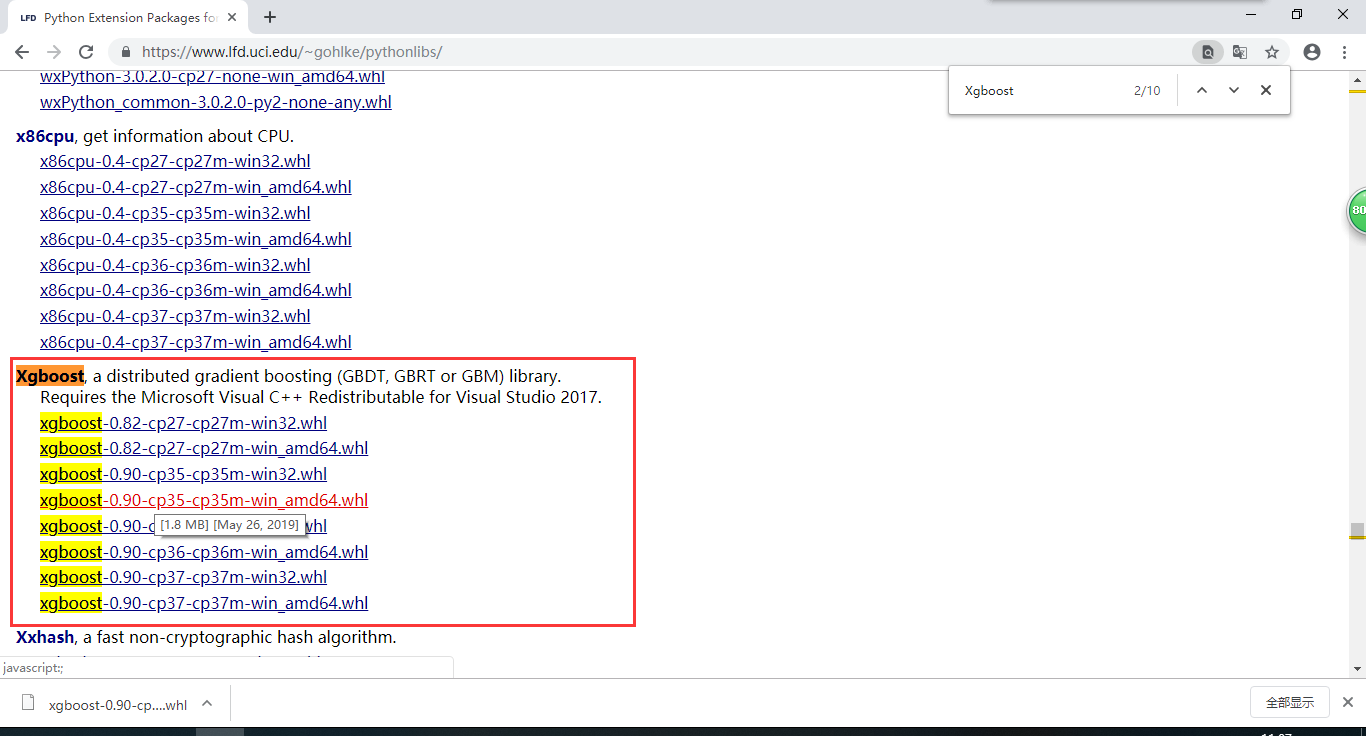Download x86cpu-0.4-cp37-cp37m-win32.whl
This screenshot has width=1366, height=736.
tap(175, 316)
